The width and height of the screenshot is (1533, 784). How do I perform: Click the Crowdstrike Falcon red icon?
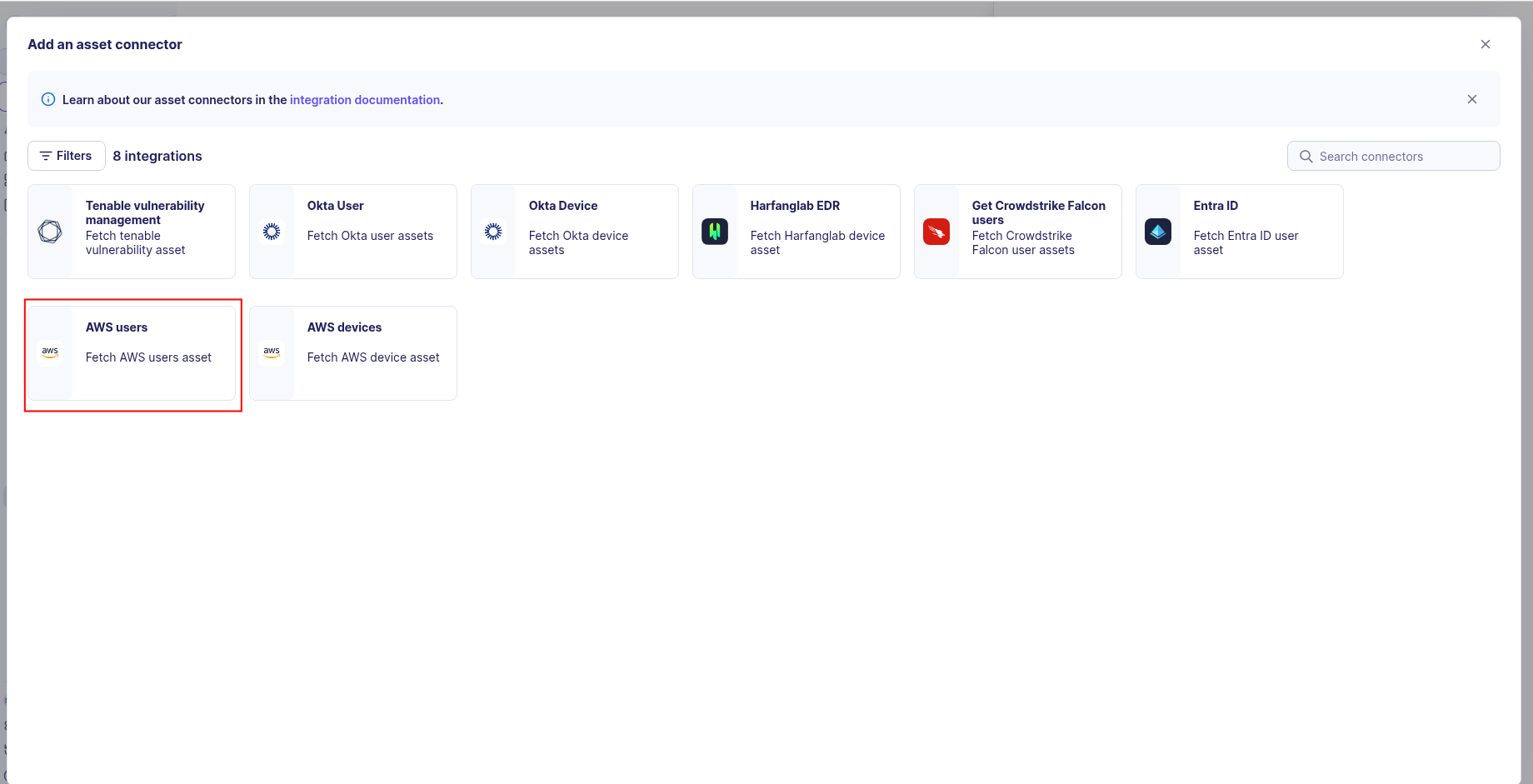pyautogui.click(x=936, y=232)
